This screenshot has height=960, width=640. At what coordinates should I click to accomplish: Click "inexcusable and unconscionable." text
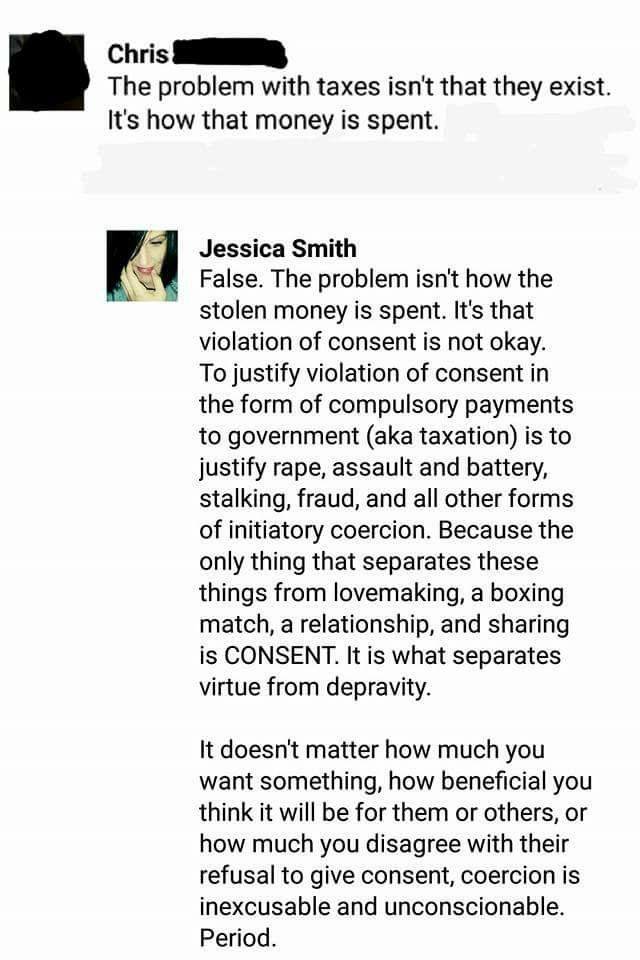[x=382, y=907]
